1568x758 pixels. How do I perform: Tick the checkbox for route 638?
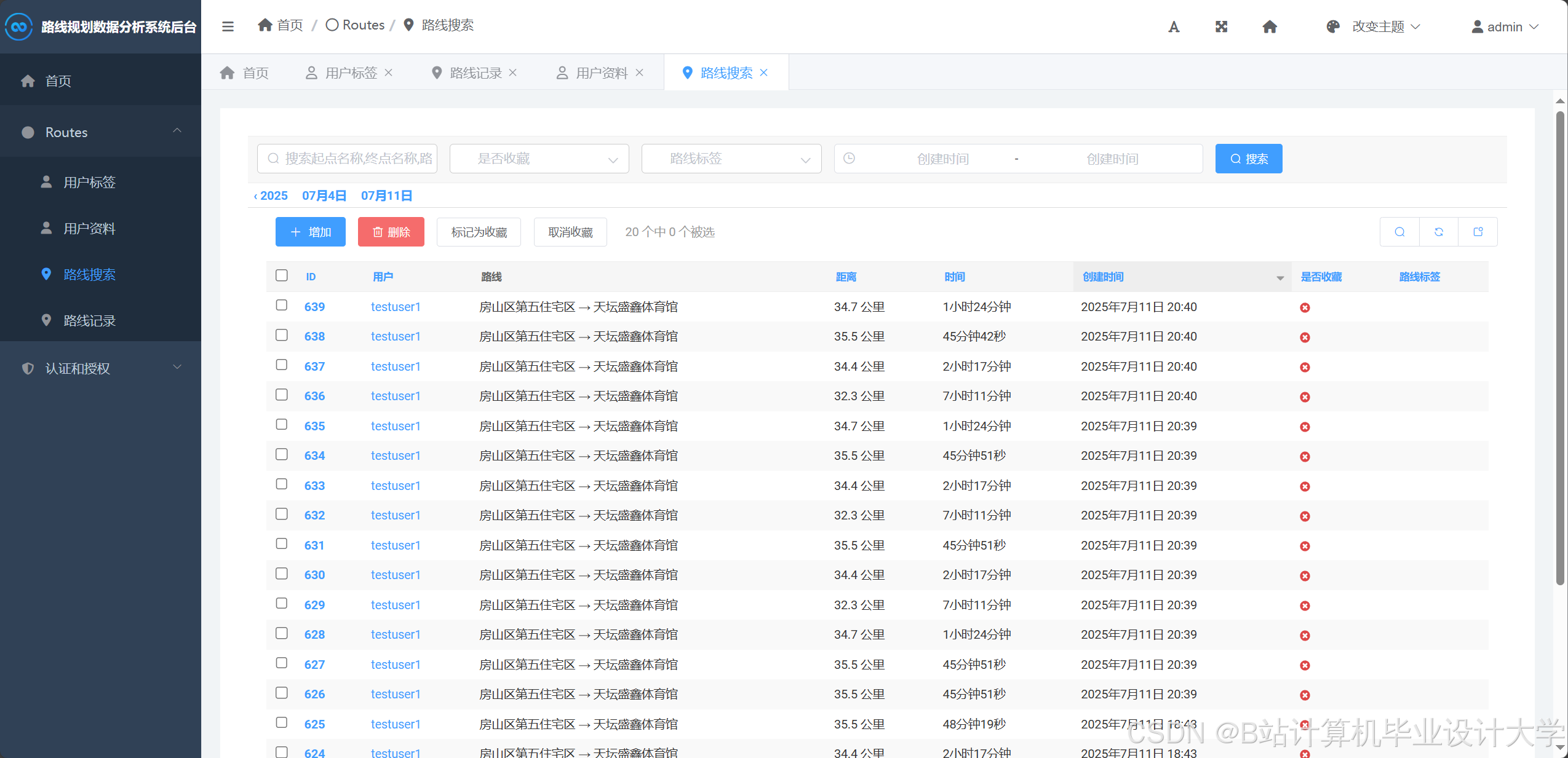tap(282, 335)
